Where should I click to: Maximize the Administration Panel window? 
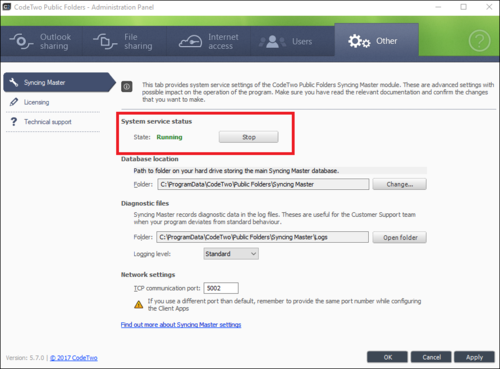point(464,7)
